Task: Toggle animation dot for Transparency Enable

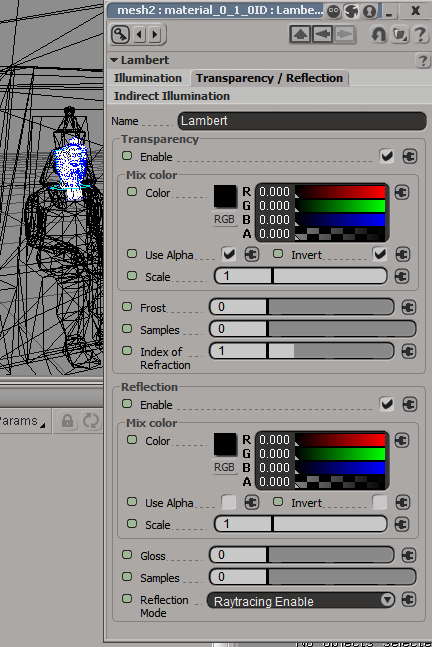Action: pyautogui.click(x=127, y=156)
